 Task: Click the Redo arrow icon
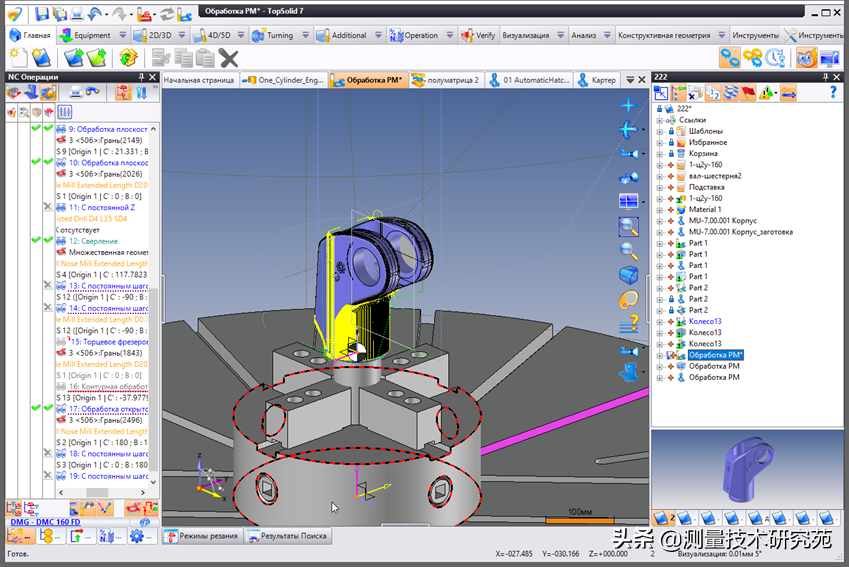(x=119, y=14)
